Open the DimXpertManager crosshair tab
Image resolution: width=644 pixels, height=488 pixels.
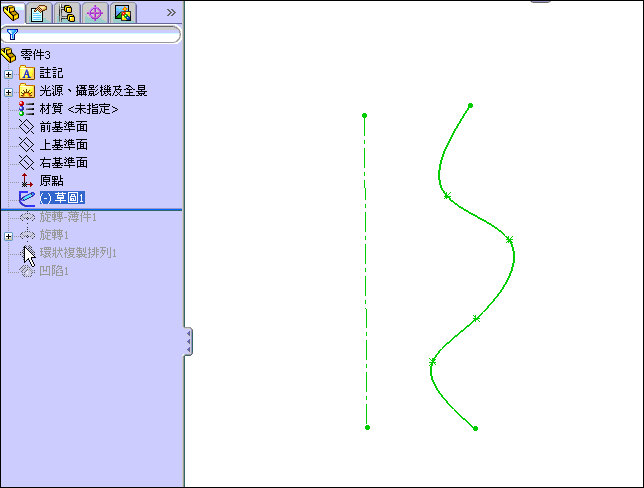coord(95,13)
